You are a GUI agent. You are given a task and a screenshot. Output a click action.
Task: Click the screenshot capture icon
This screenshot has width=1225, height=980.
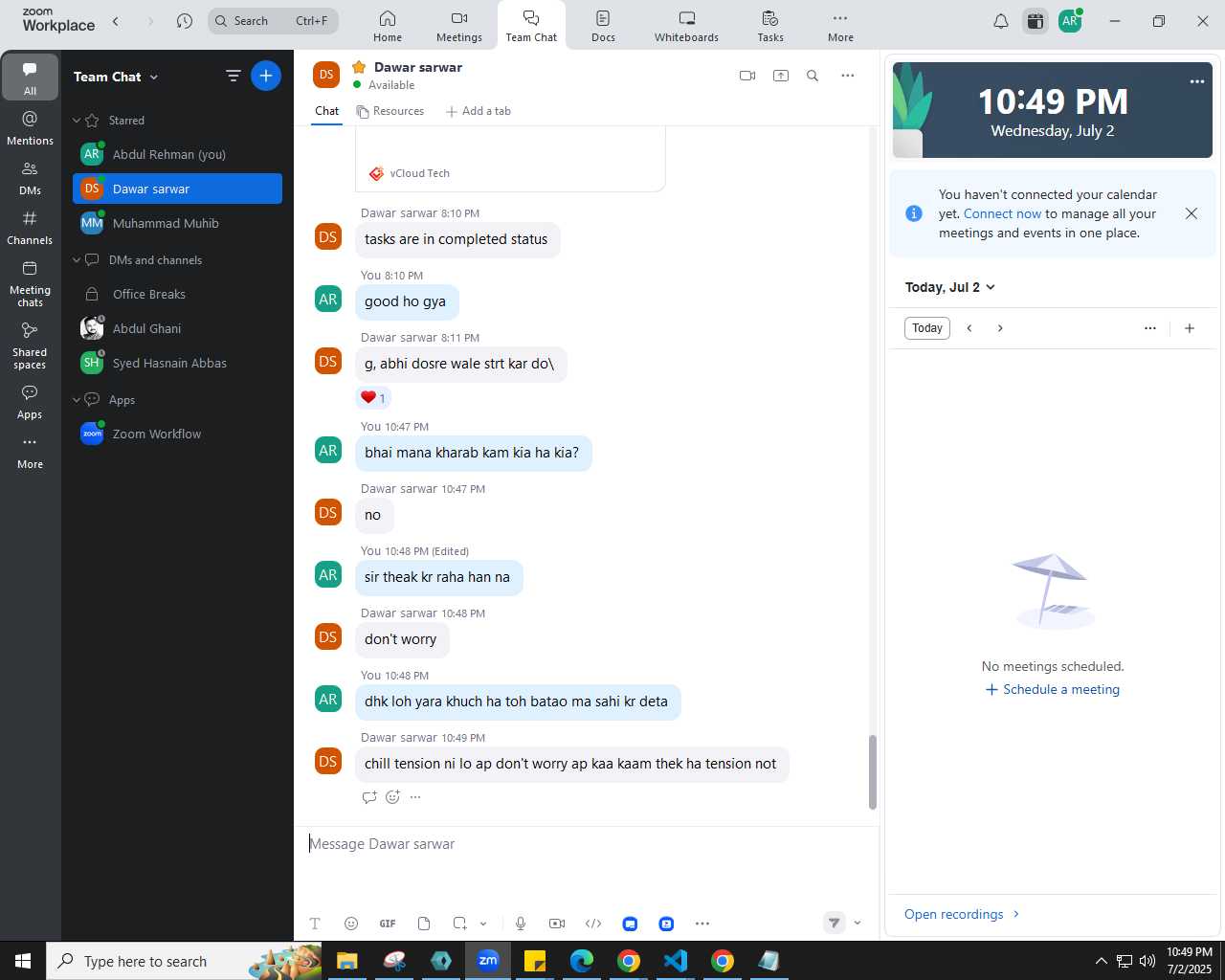click(459, 924)
